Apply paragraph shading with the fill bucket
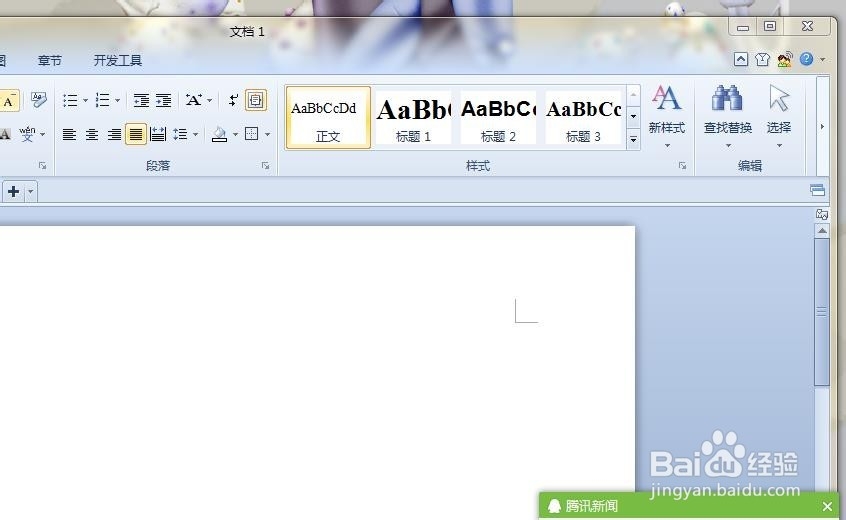 click(220, 134)
